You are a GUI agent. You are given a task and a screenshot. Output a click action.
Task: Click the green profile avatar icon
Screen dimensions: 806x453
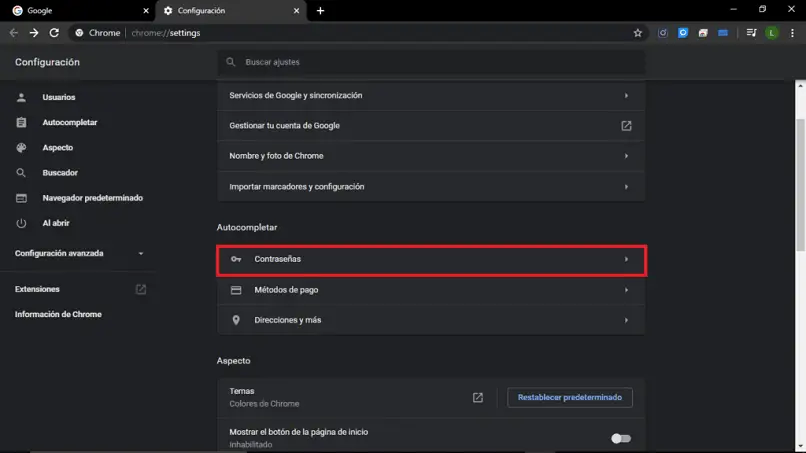772,33
